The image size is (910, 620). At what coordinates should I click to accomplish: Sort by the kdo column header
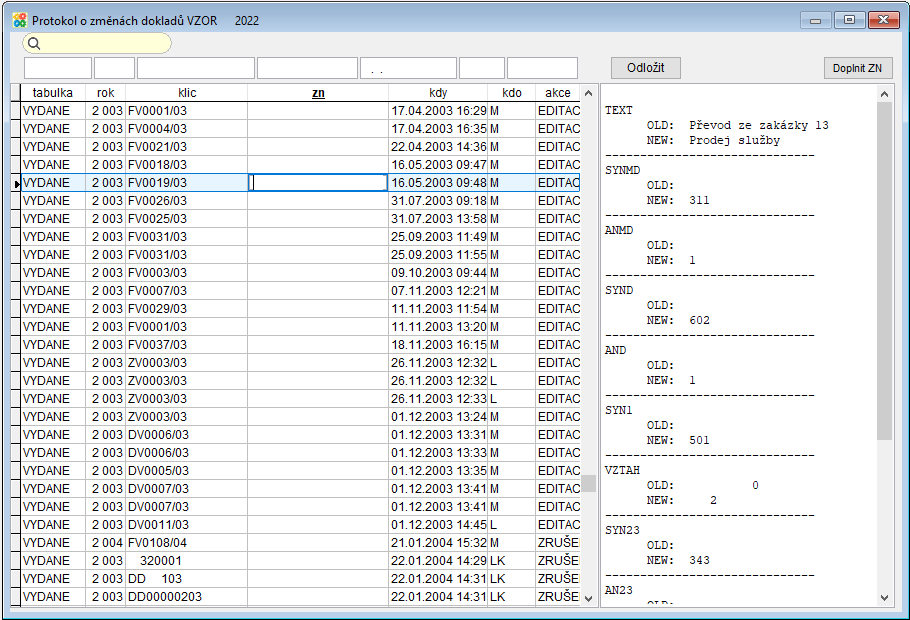point(512,93)
